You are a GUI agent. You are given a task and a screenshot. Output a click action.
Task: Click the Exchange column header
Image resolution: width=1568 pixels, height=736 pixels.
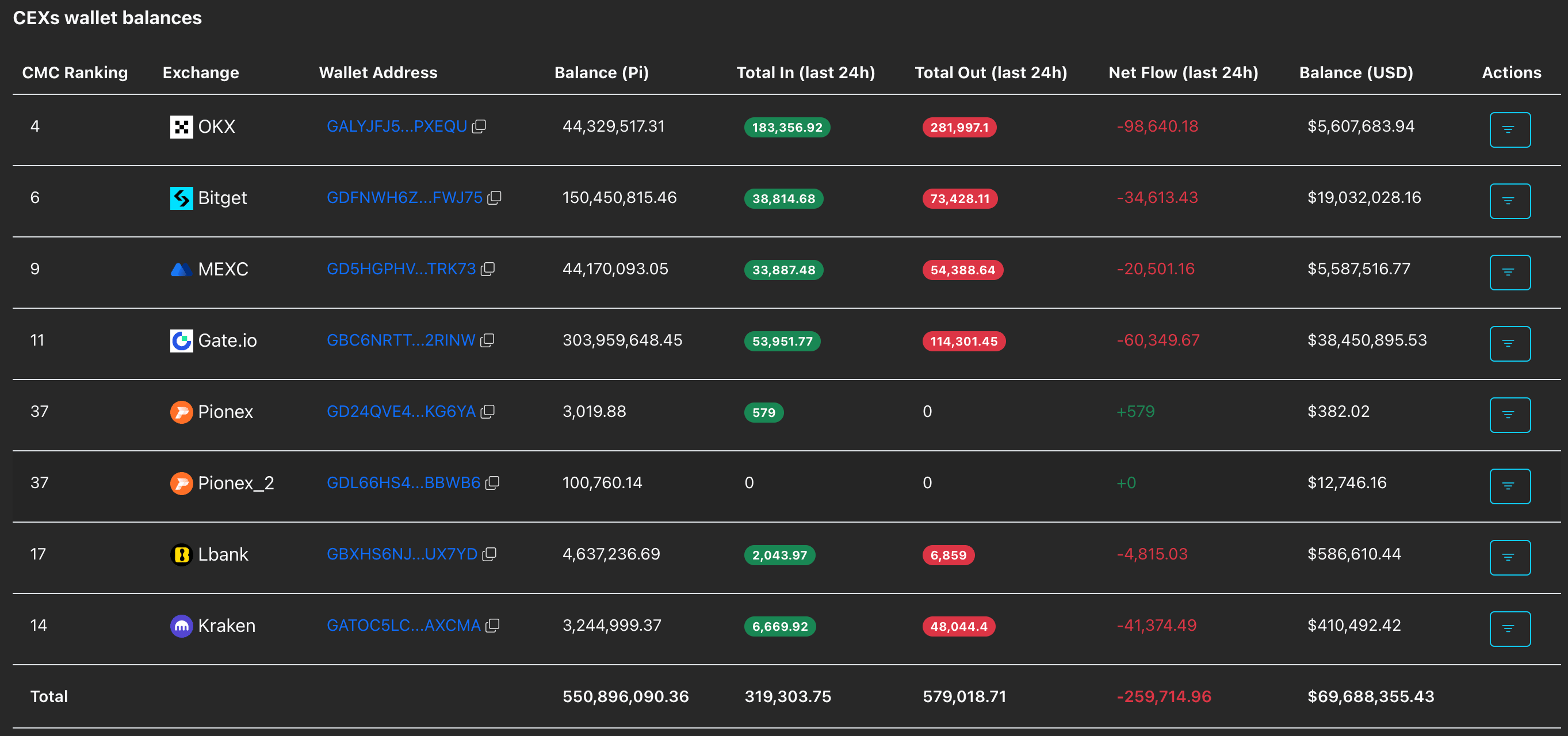click(x=200, y=73)
